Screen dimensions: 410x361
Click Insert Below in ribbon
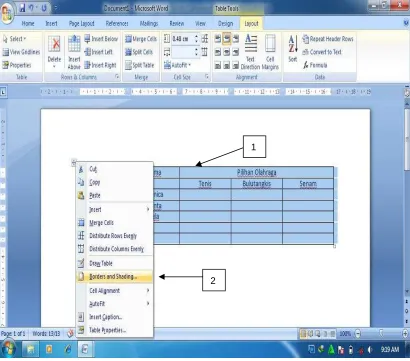(x=101, y=39)
